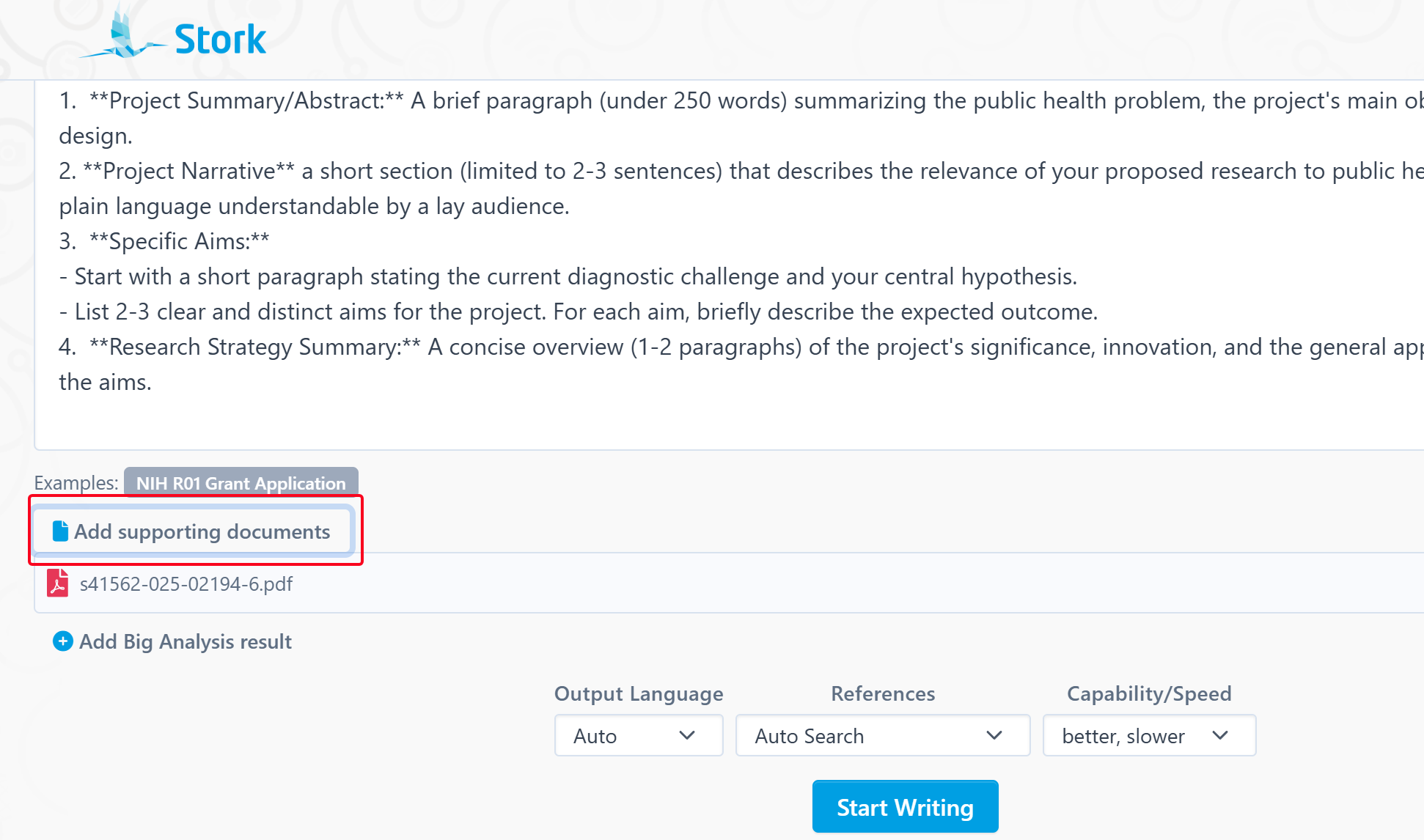Click the Capability/Speed chevron arrow

[1220, 735]
